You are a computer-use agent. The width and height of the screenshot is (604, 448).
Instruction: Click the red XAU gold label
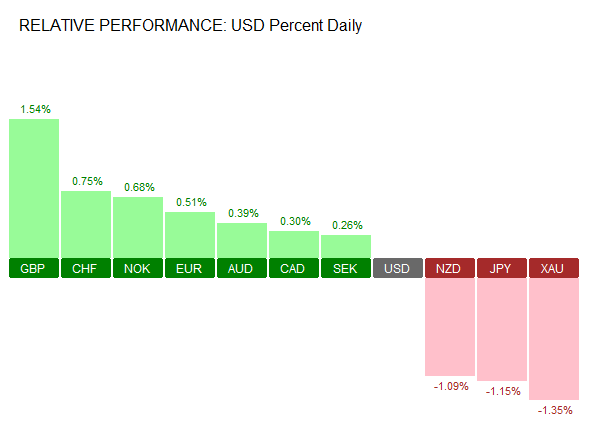pos(554,269)
